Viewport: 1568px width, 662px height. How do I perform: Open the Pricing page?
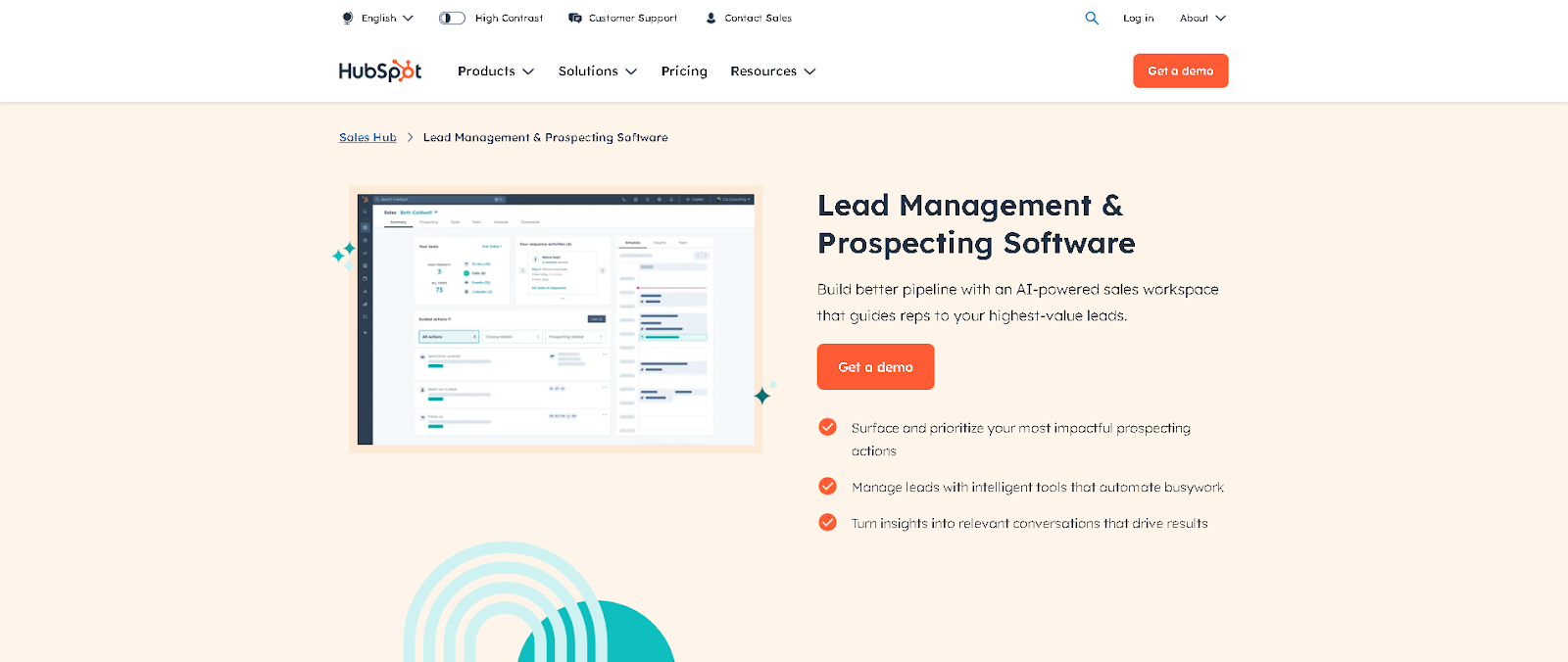click(684, 71)
